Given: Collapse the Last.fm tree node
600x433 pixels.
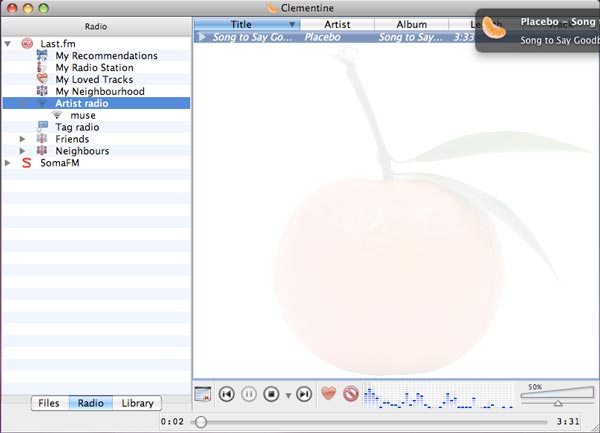Looking at the screenshot, I should point(8,44).
